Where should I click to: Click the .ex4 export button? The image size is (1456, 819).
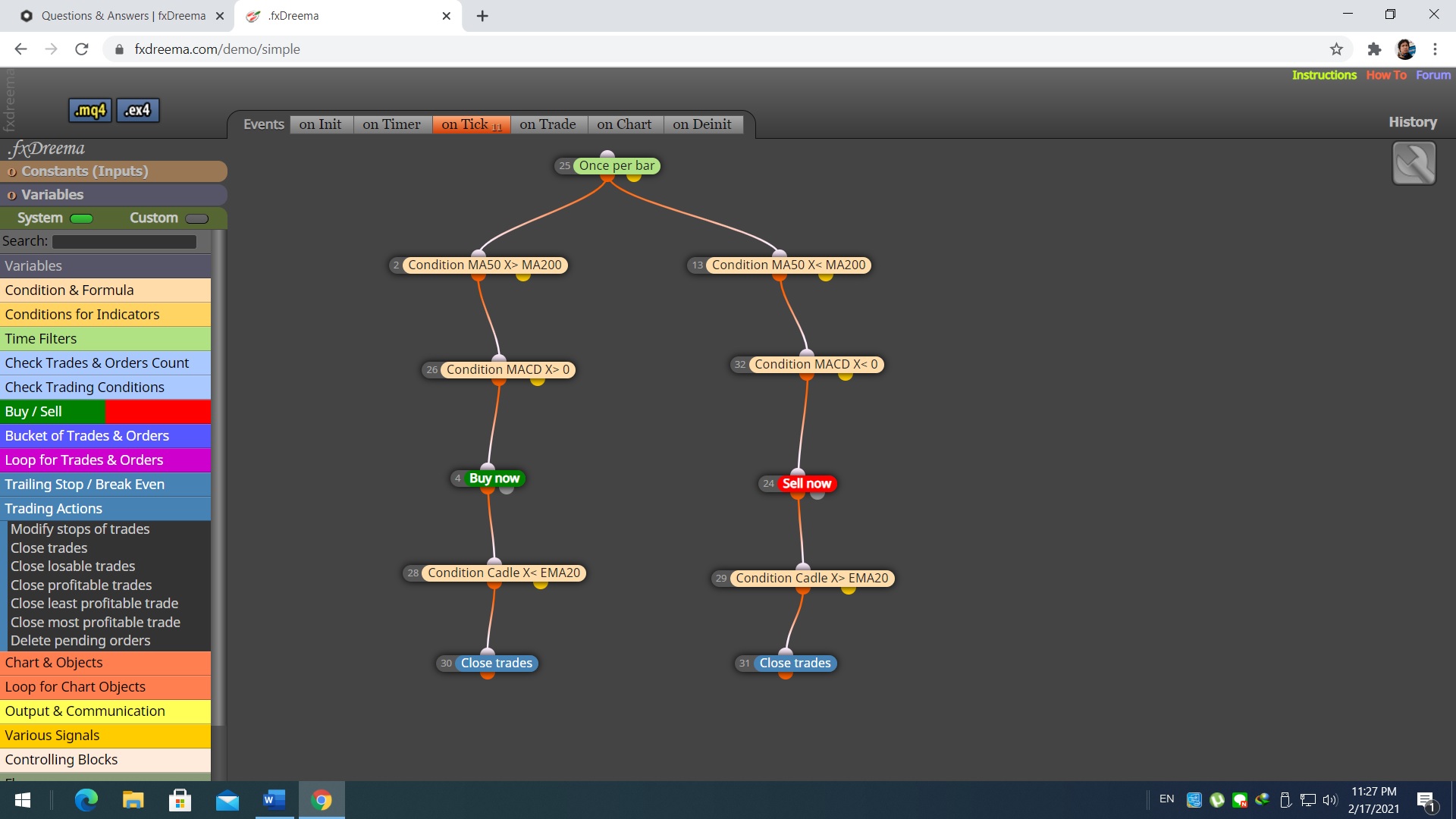point(137,111)
